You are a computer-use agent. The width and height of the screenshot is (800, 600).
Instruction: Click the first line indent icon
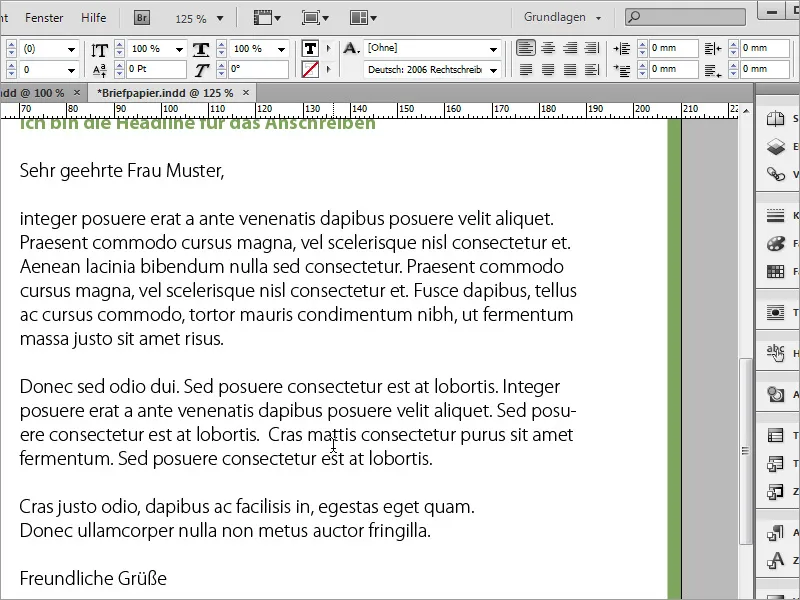point(621,70)
